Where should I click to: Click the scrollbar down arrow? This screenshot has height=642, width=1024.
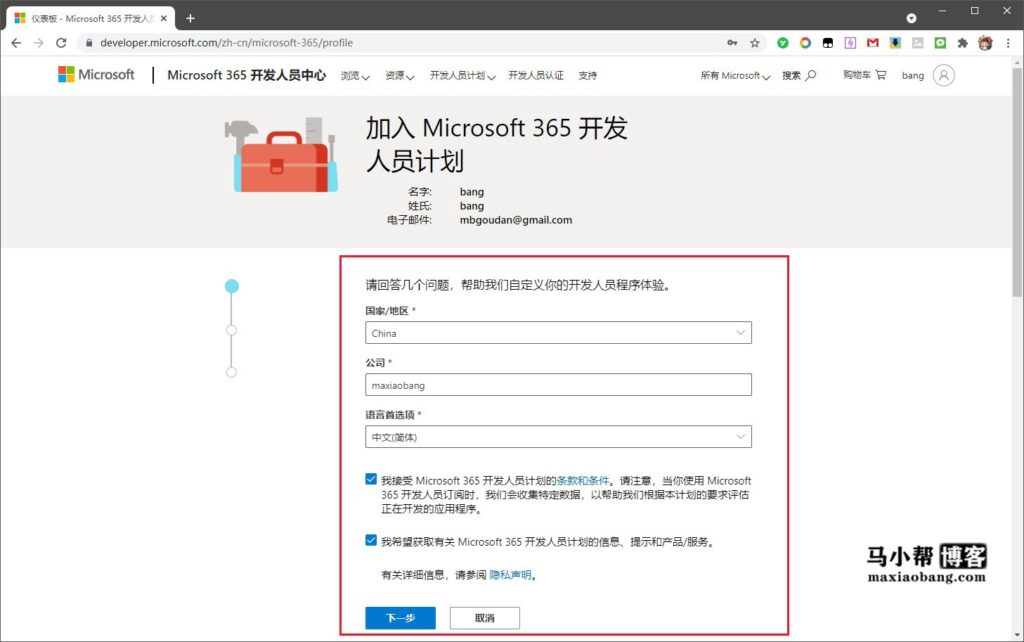coord(1017,634)
